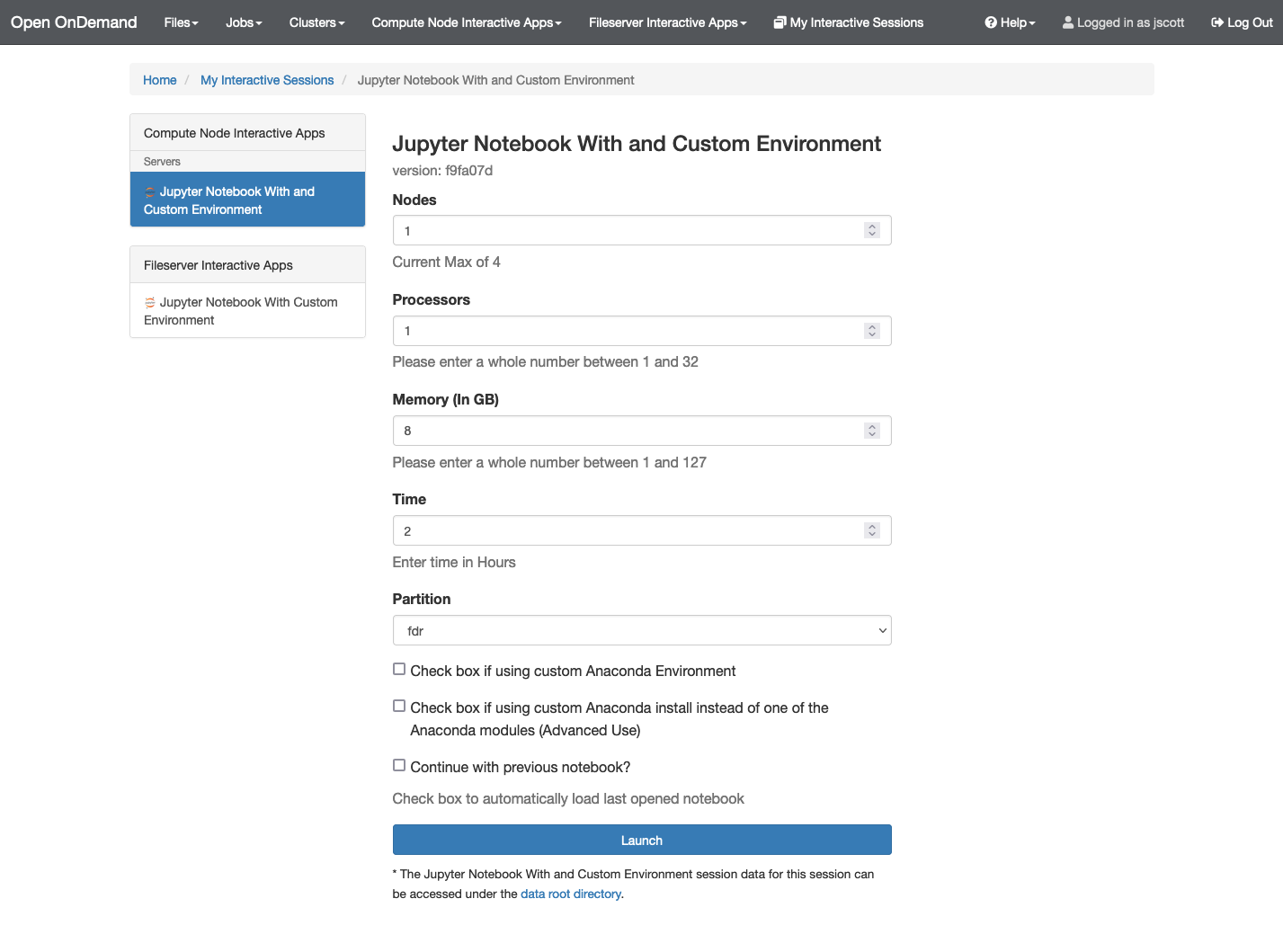Click the user icon beside Logged in as jscott
1283x952 pixels.
pyautogui.click(x=1068, y=22)
